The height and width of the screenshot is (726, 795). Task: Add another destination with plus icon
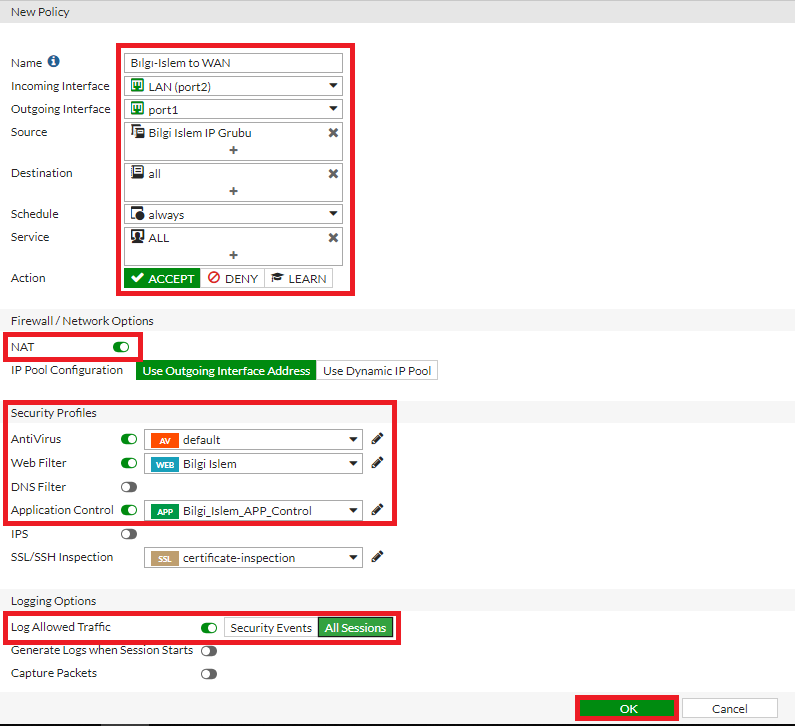tap(233, 191)
